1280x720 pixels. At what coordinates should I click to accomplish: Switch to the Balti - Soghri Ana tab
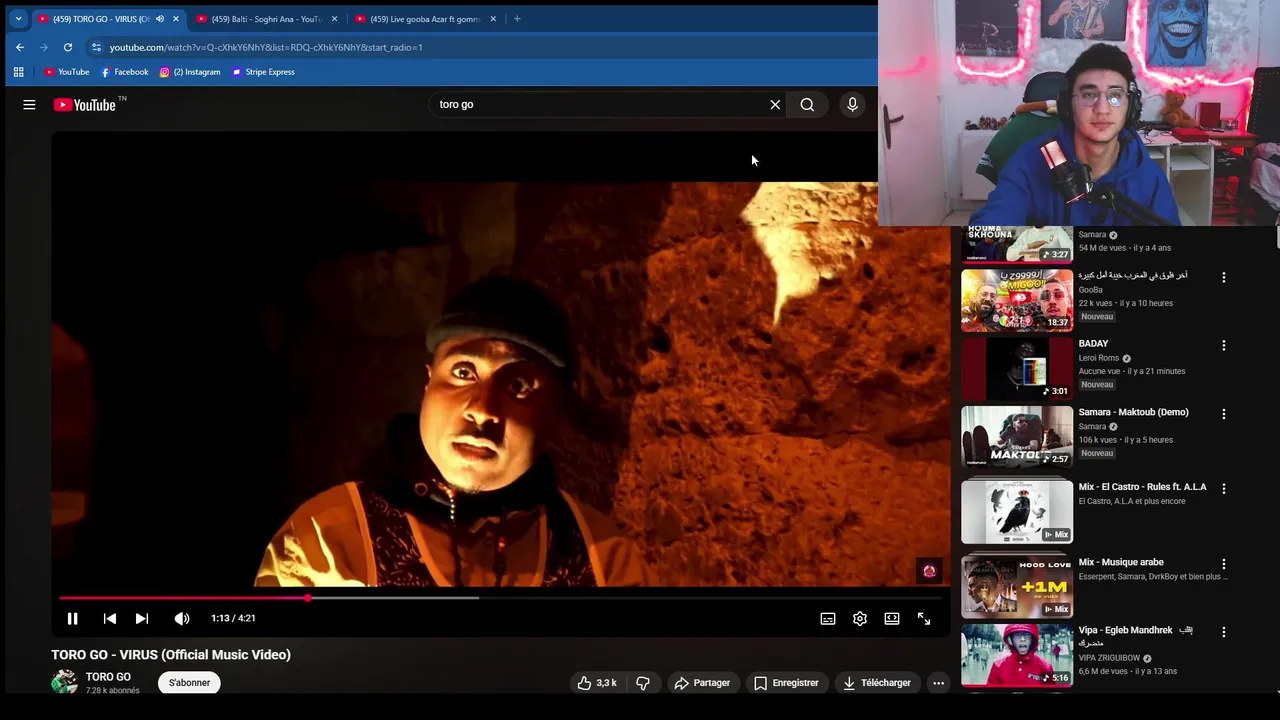pos(266,19)
